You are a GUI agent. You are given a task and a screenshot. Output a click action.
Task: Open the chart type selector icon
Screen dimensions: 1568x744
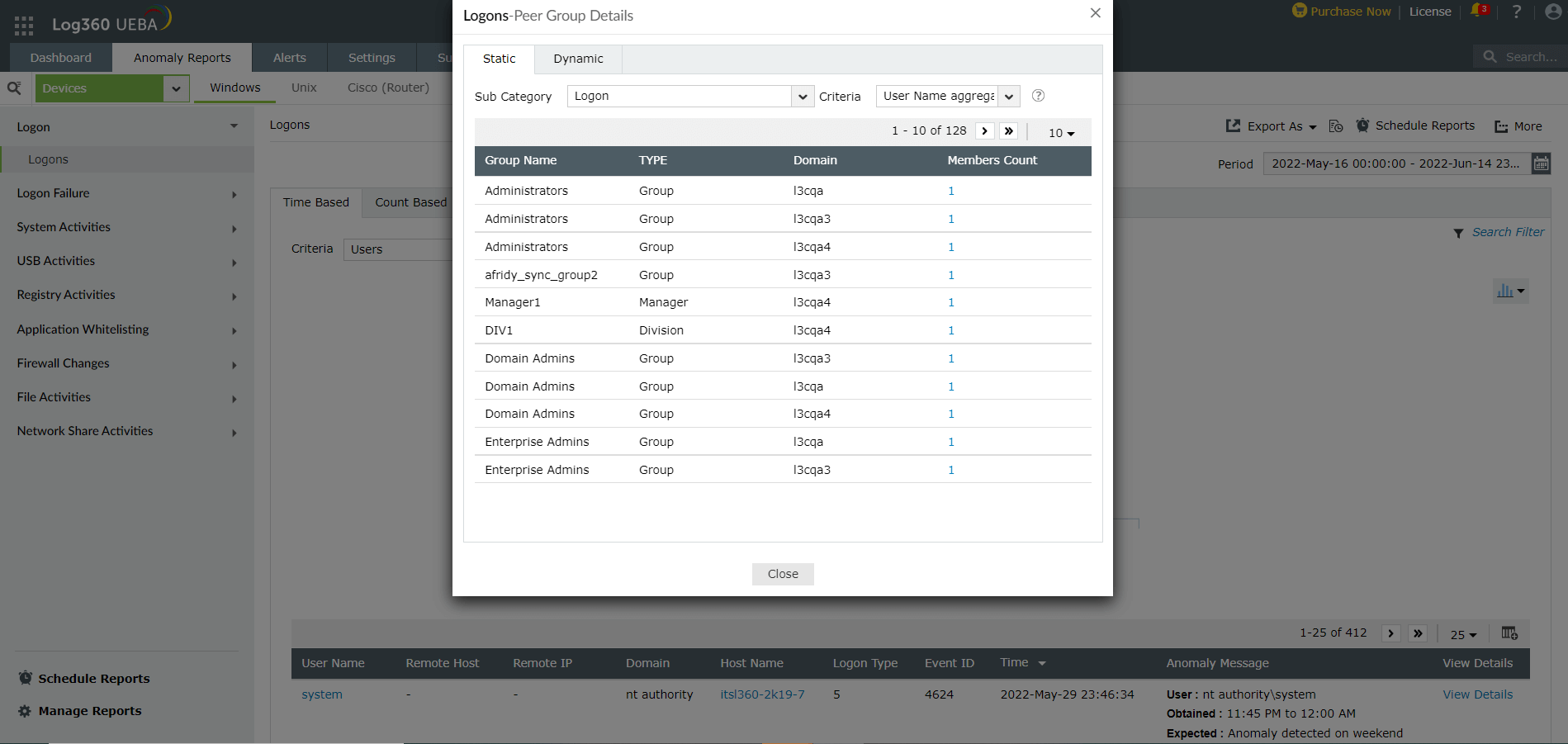[x=1510, y=291]
